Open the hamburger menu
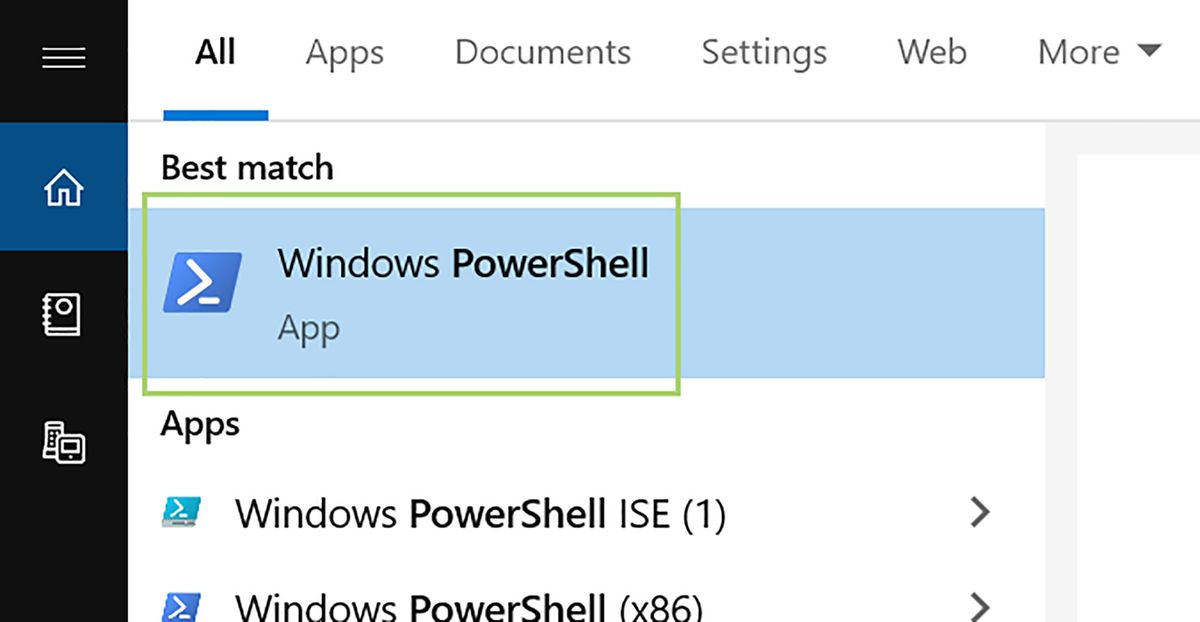Screen dimensions: 1200x622 click(x=63, y=57)
